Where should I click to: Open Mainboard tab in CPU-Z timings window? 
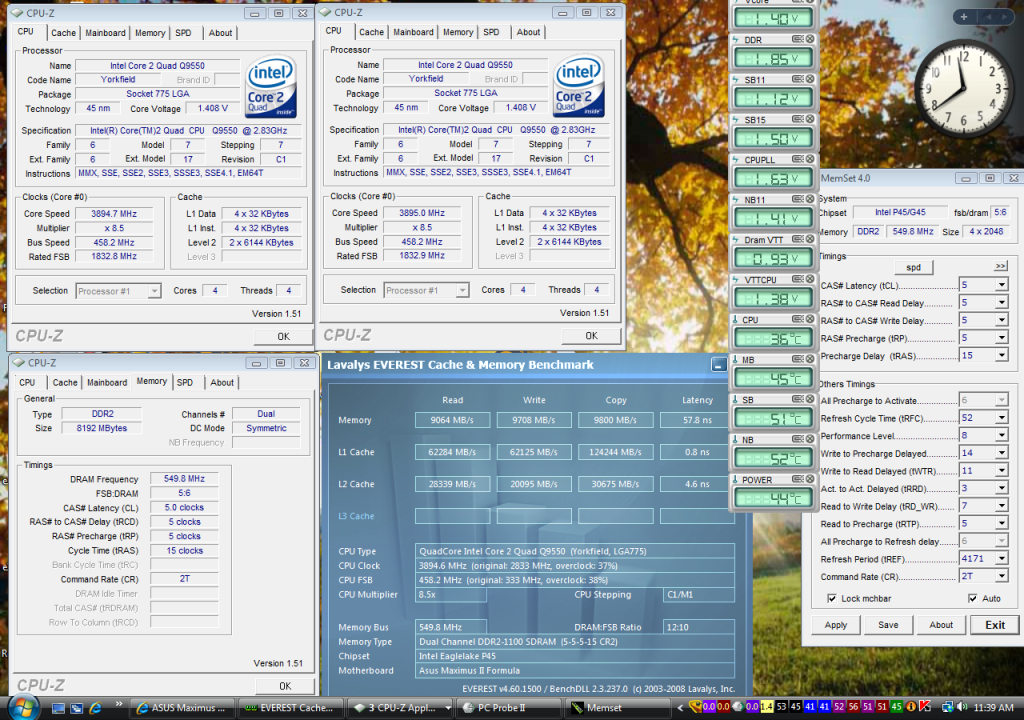tap(107, 382)
